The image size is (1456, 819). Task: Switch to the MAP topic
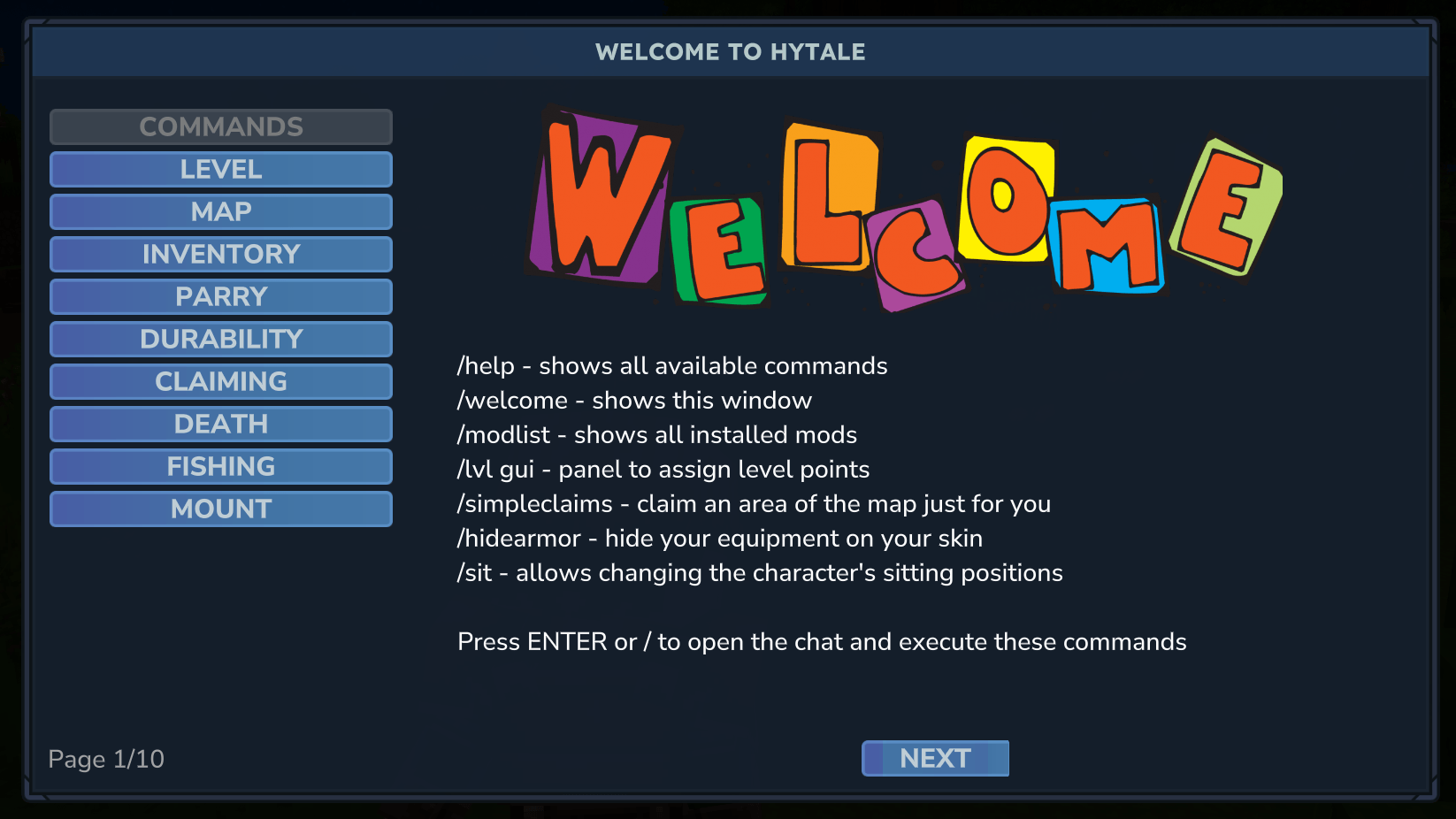[x=221, y=211]
